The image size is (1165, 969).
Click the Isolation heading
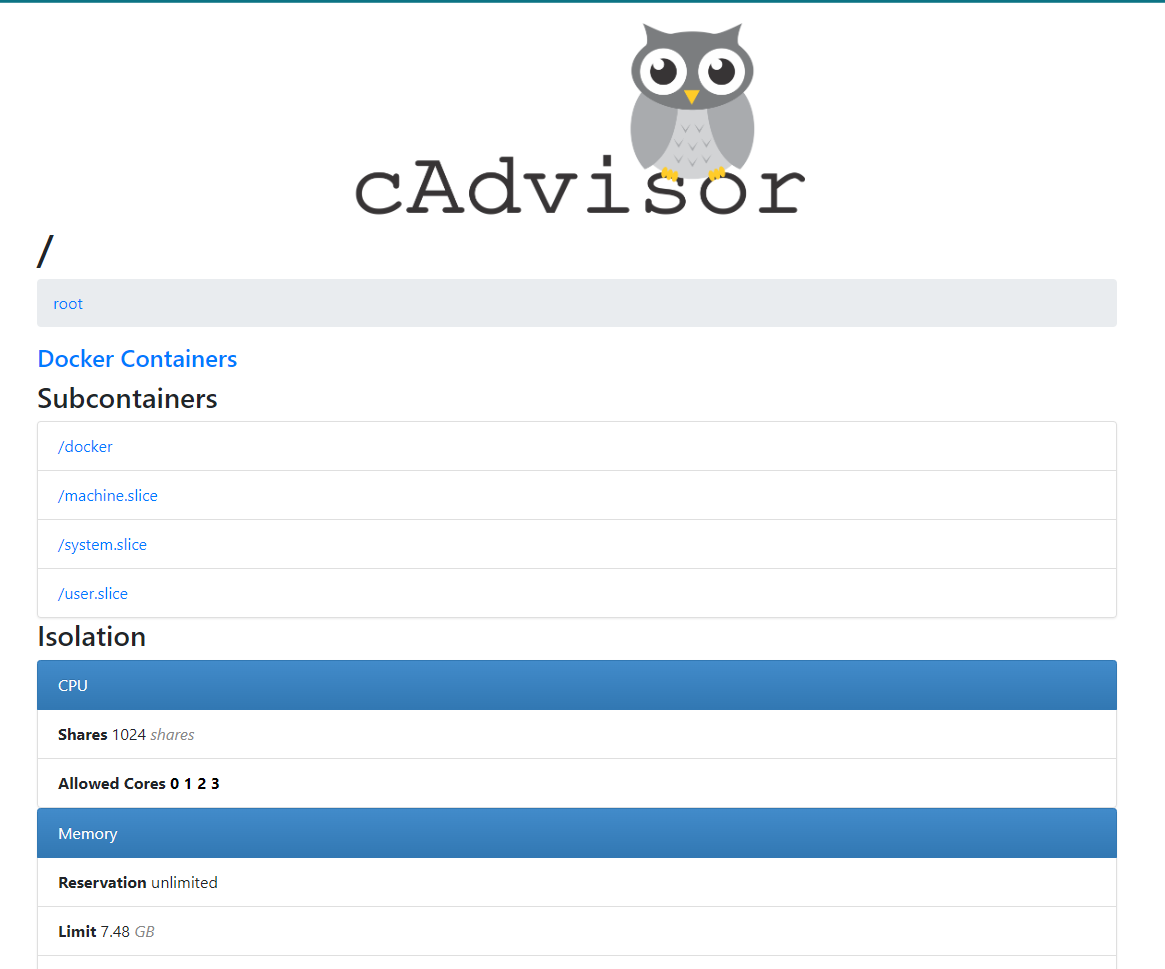91,637
